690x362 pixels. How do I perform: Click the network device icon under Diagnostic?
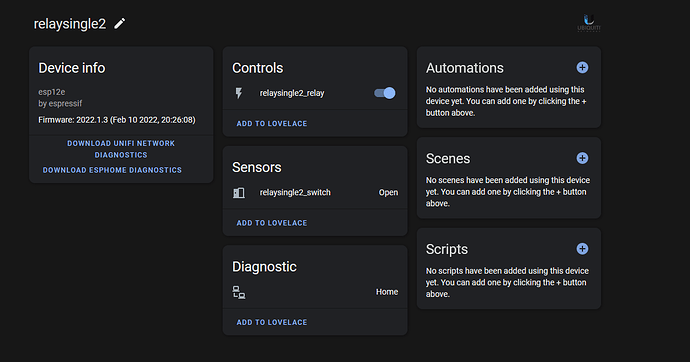[x=239, y=292]
